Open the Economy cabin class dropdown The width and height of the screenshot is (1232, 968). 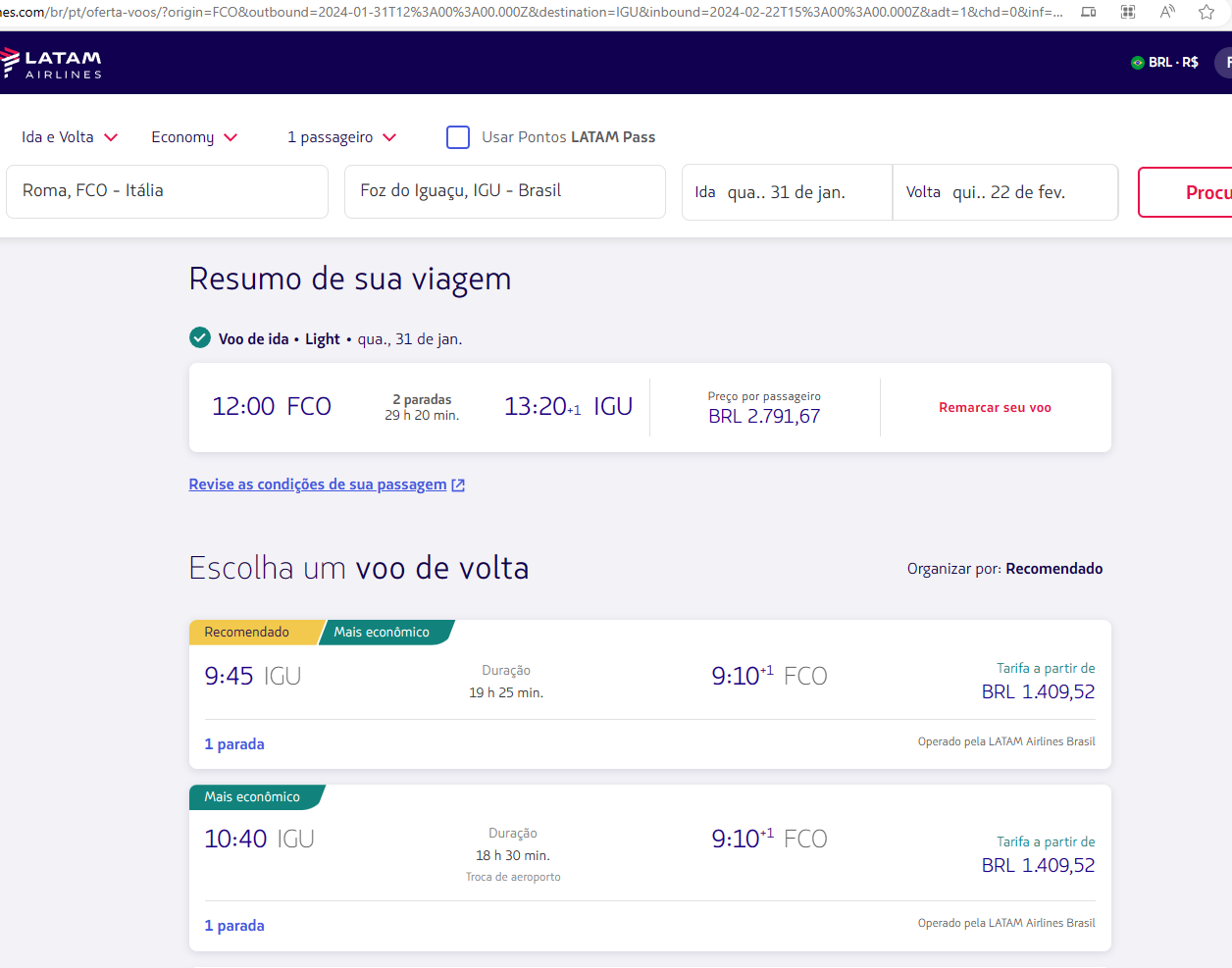click(194, 137)
